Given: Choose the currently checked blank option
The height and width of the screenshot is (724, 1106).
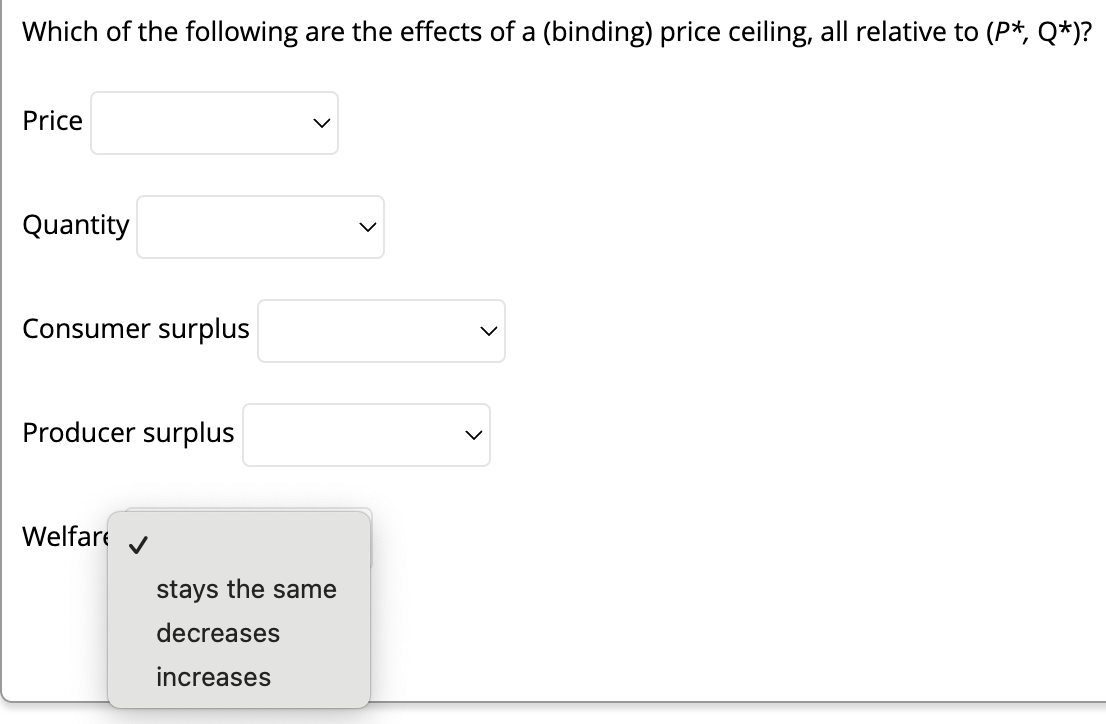Looking at the screenshot, I should (x=238, y=544).
